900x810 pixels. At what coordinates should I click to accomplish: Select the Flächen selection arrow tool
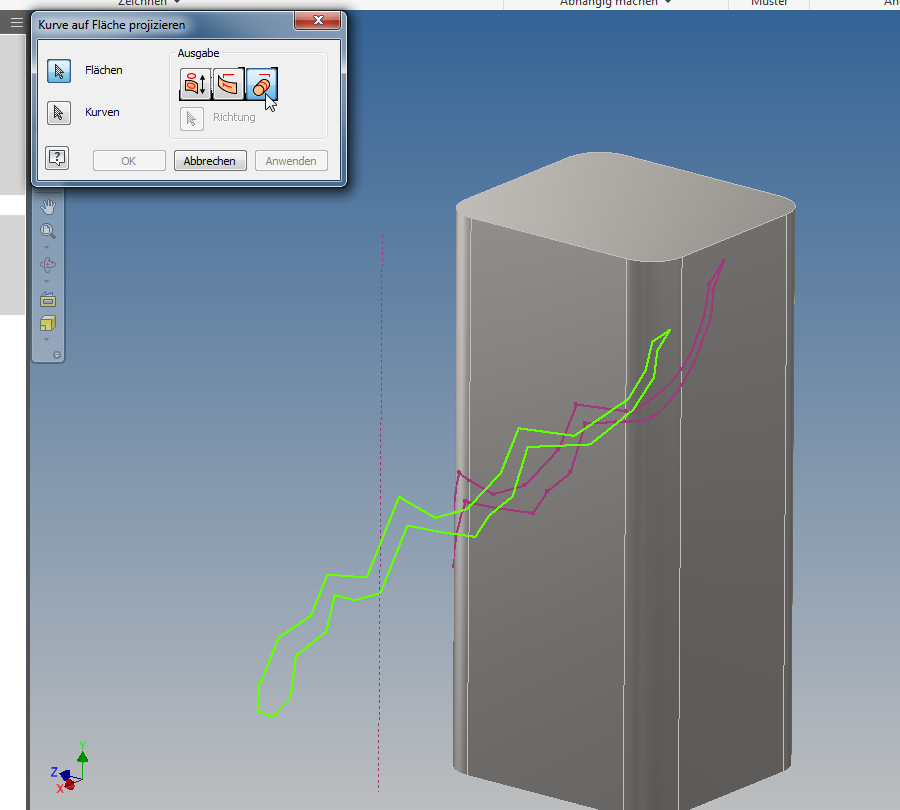(x=59, y=70)
